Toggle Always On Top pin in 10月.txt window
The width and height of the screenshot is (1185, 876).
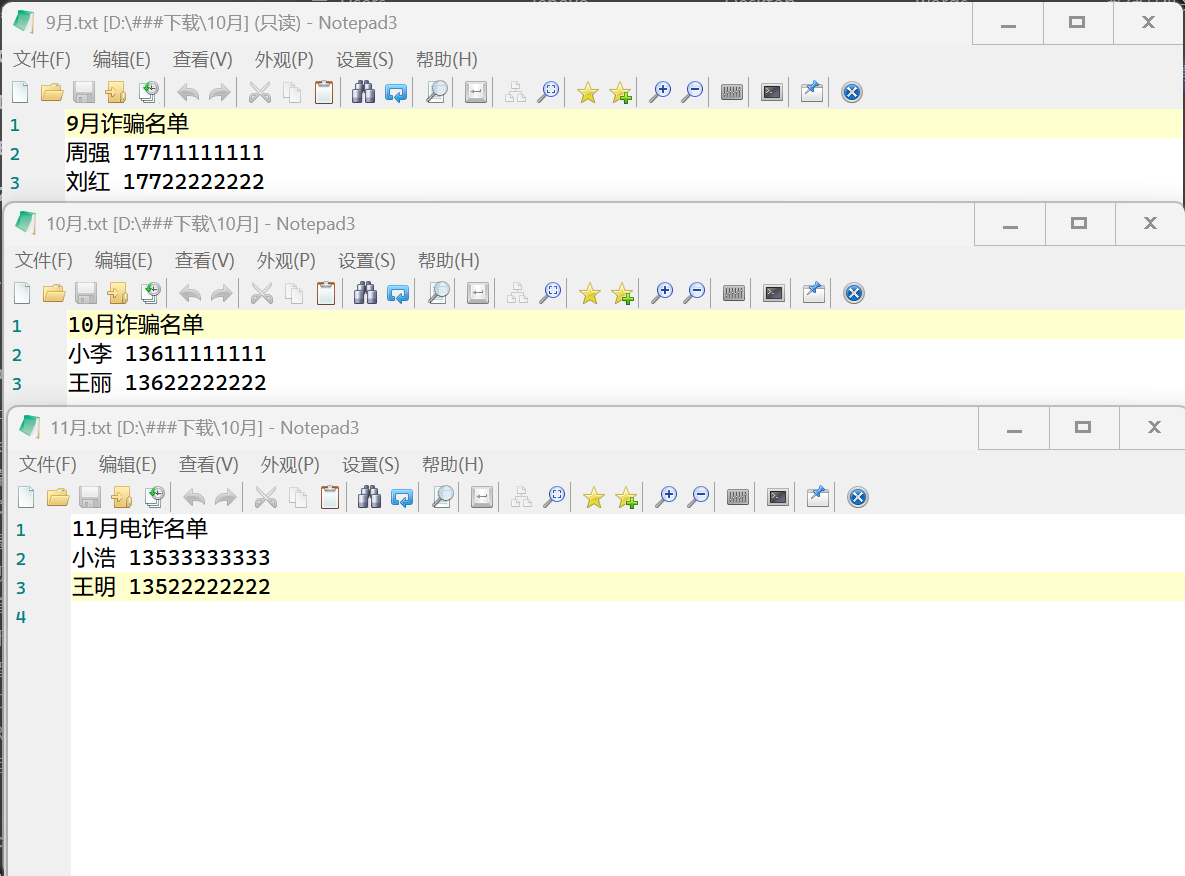(814, 293)
